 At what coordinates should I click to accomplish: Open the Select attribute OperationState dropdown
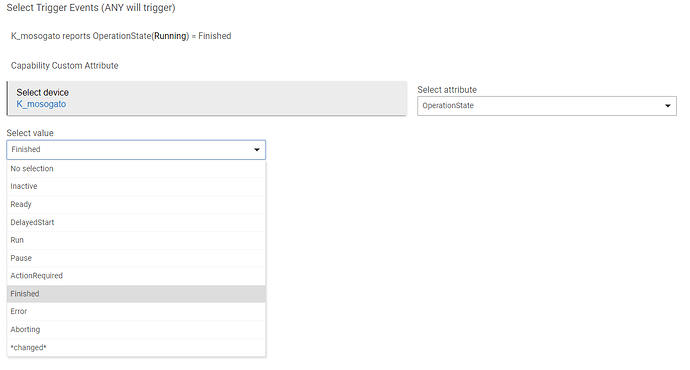[547, 106]
